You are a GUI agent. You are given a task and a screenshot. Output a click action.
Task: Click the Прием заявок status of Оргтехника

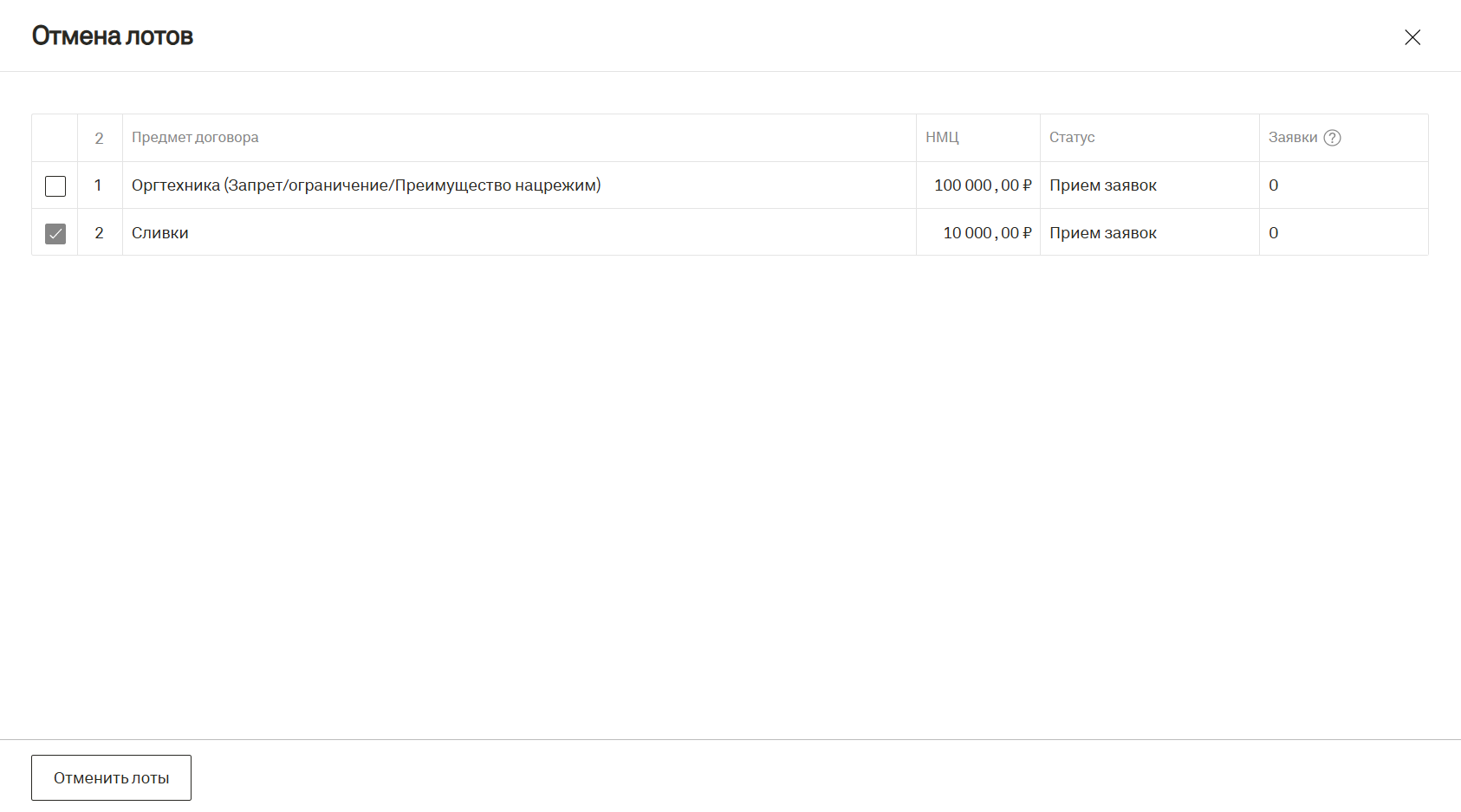(x=1102, y=185)
